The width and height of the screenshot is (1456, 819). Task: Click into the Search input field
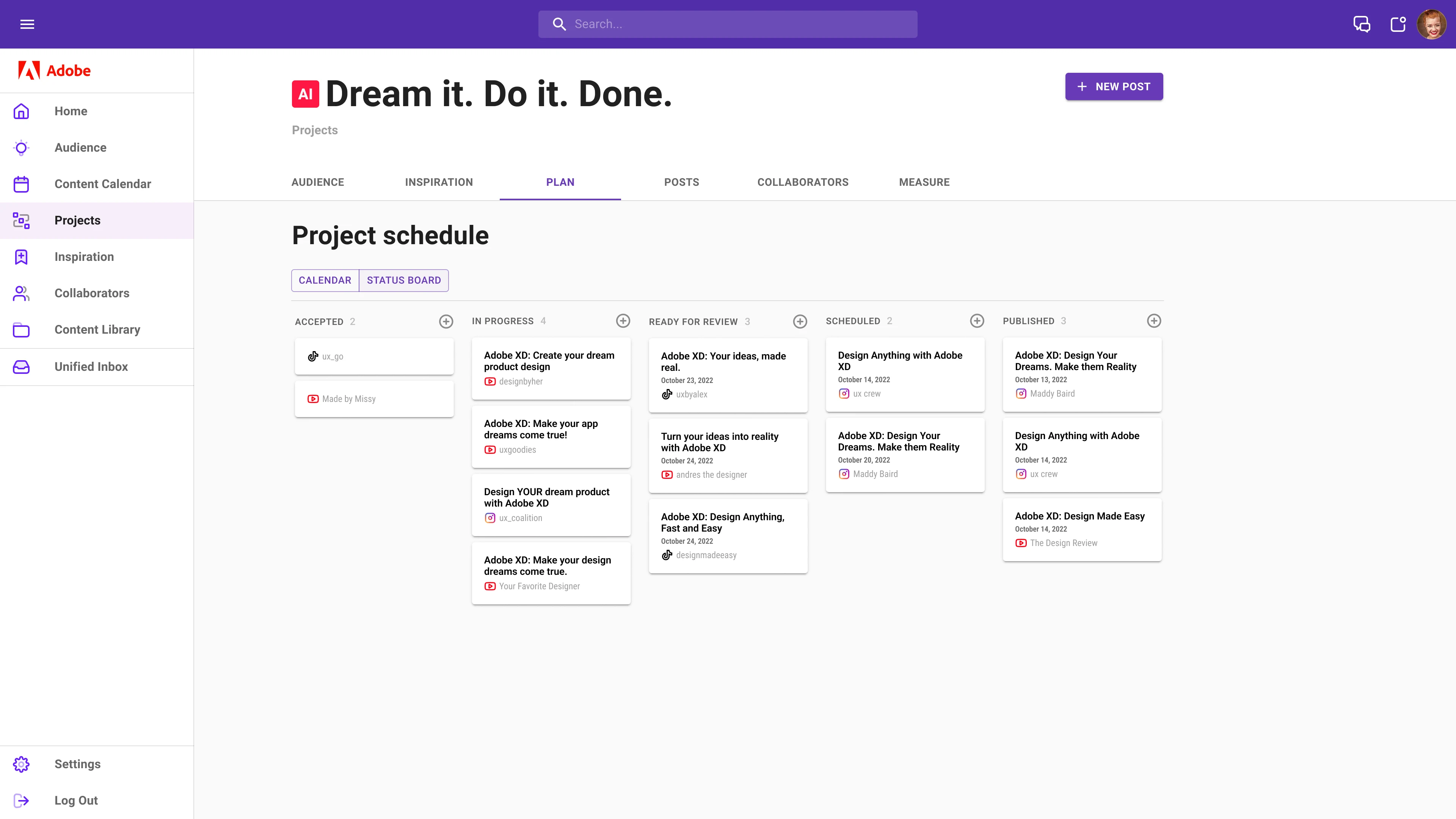click(728, 24)
